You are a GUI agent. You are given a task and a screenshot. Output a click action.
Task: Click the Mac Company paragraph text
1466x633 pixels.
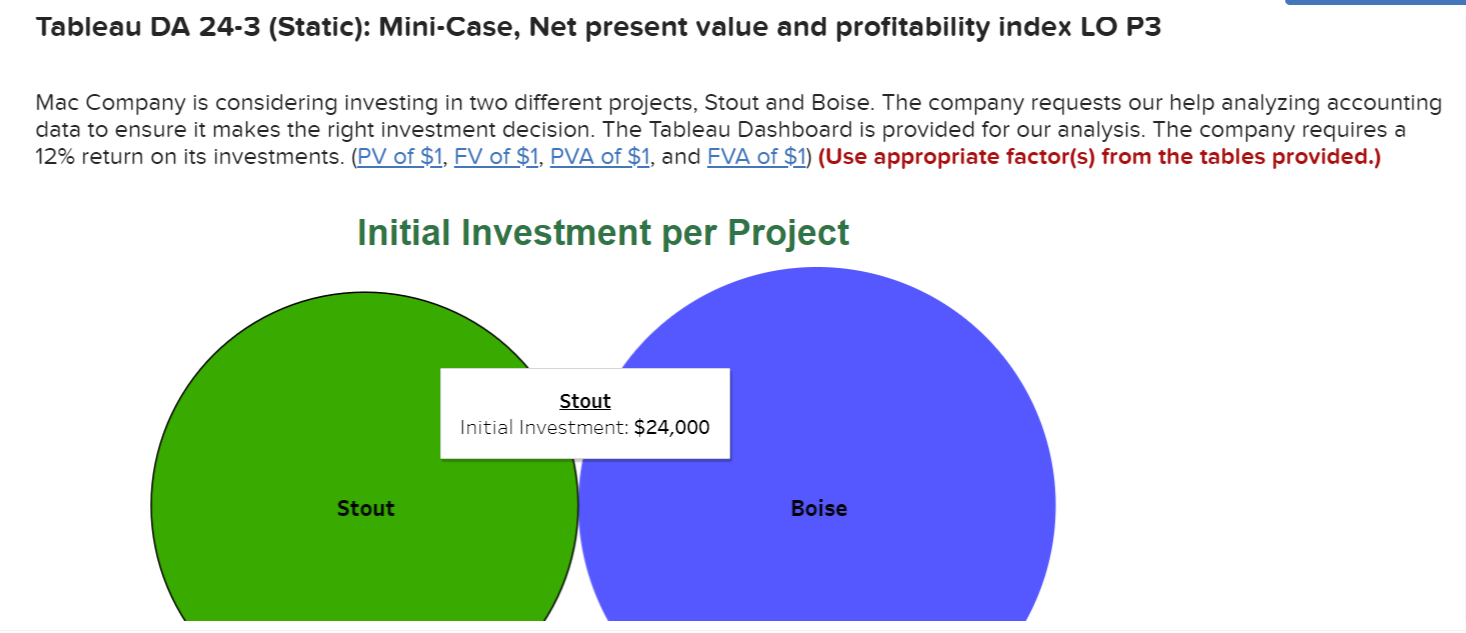pos(400,102)
